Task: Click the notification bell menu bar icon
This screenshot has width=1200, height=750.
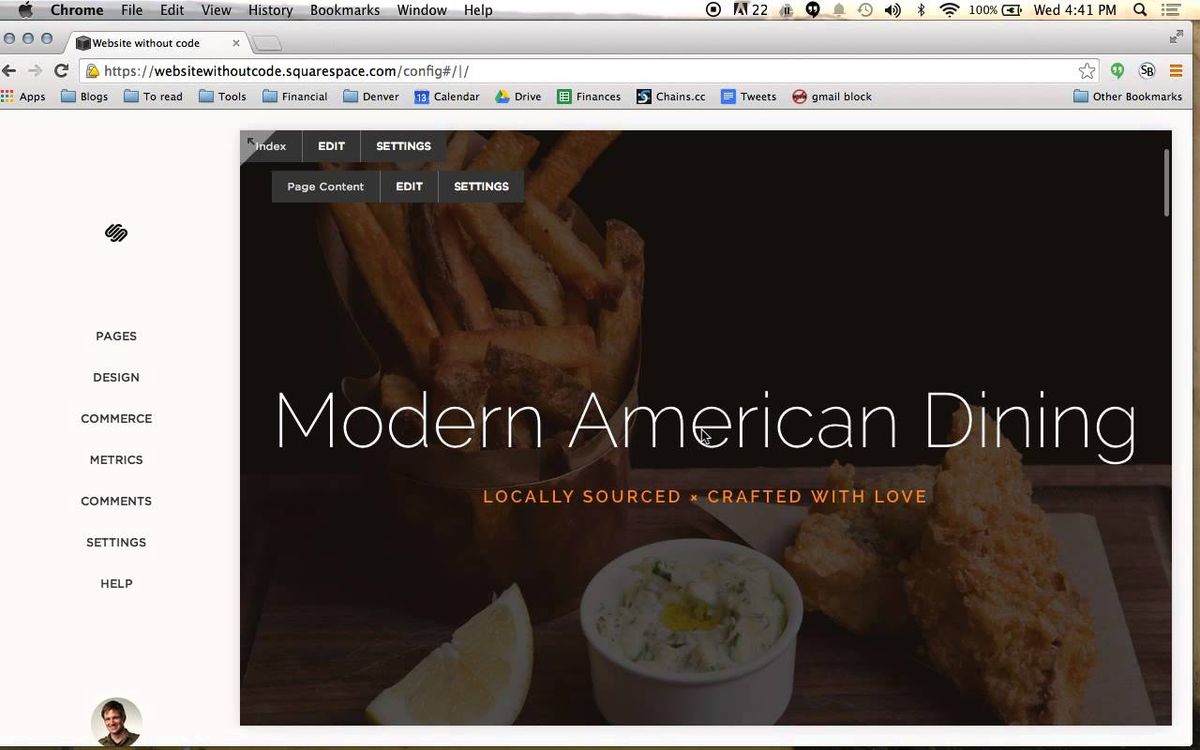Action: (839, 10)
